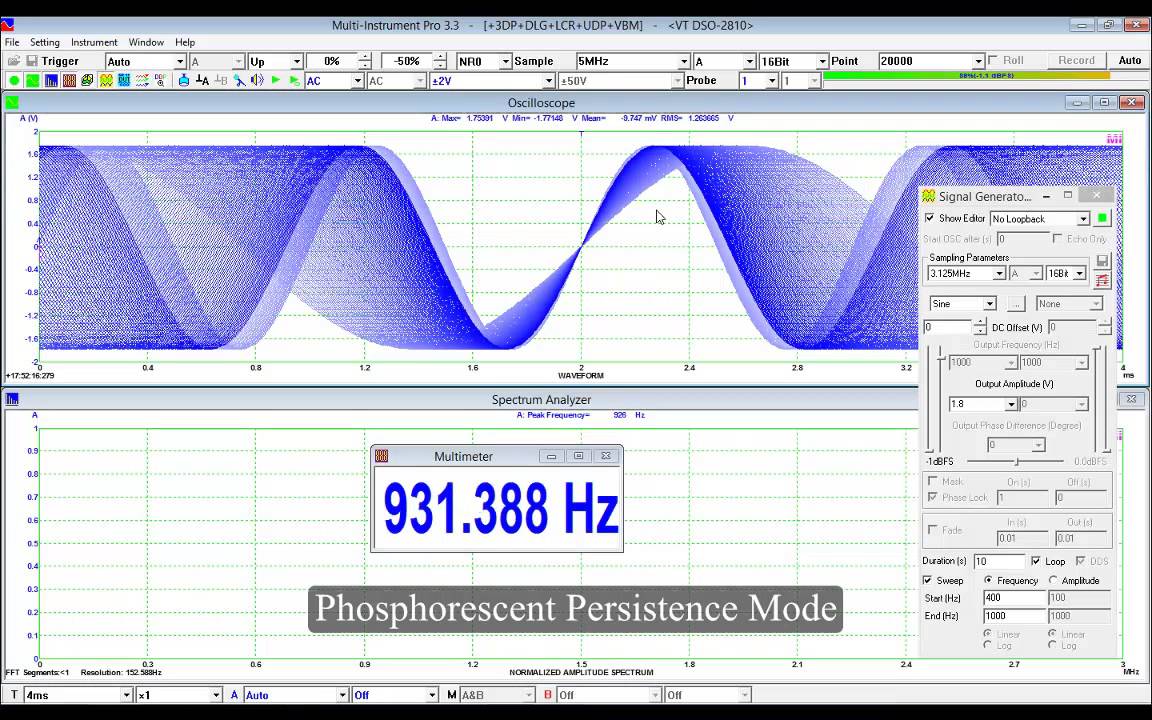Toggle the Fade checkbox
This screenshot has height=720, width=1152.
click(933, 529)
